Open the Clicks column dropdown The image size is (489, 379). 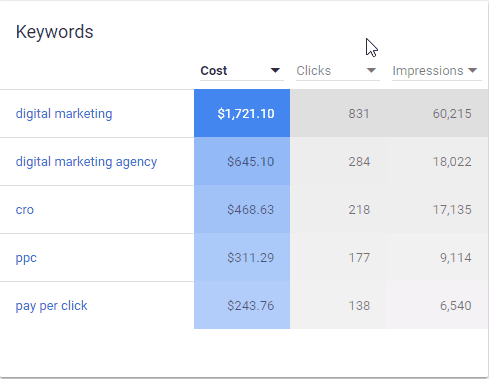tap(338, 71)
